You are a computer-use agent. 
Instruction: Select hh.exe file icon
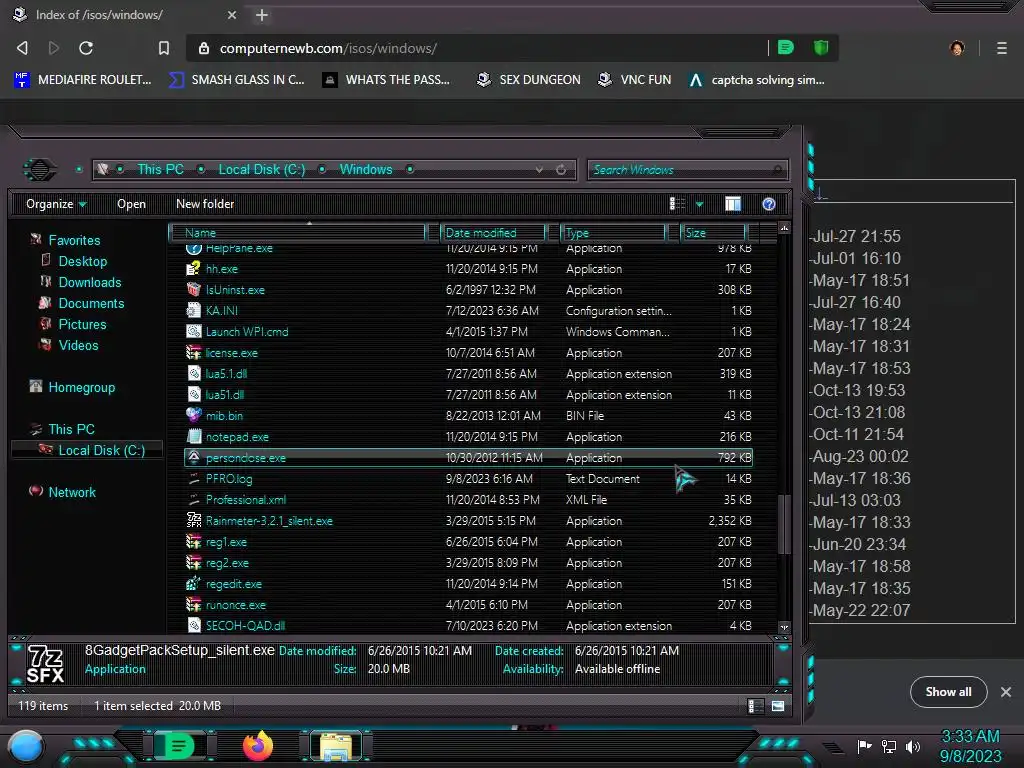193,268
